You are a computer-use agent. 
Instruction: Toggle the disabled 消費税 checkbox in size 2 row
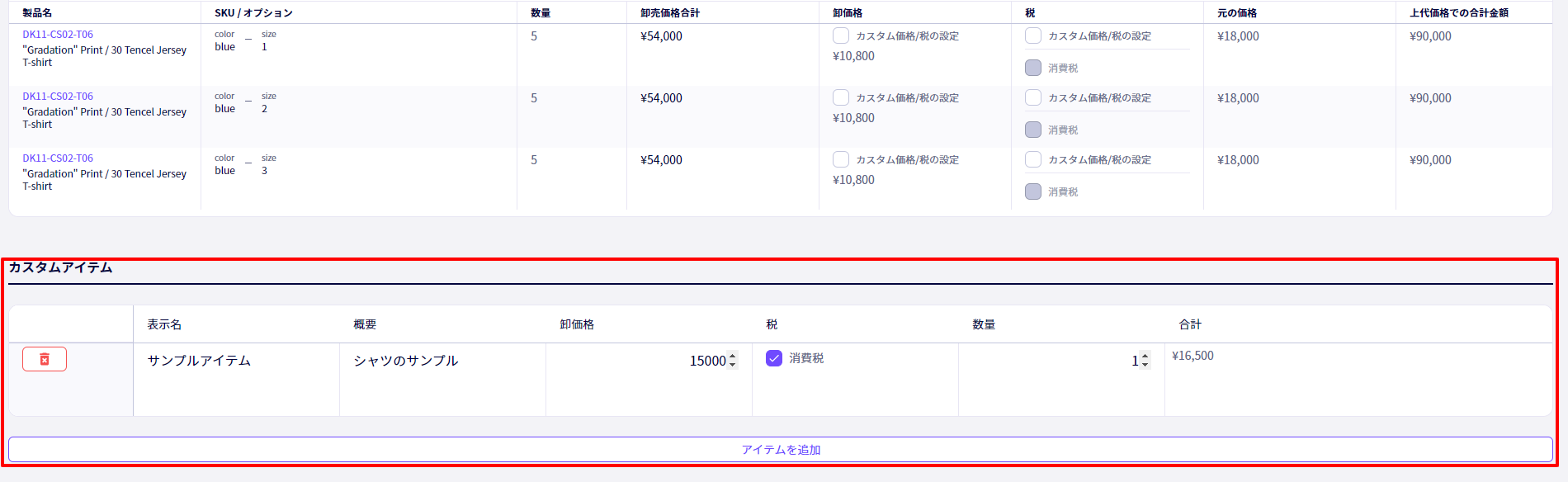point(1033,130)
